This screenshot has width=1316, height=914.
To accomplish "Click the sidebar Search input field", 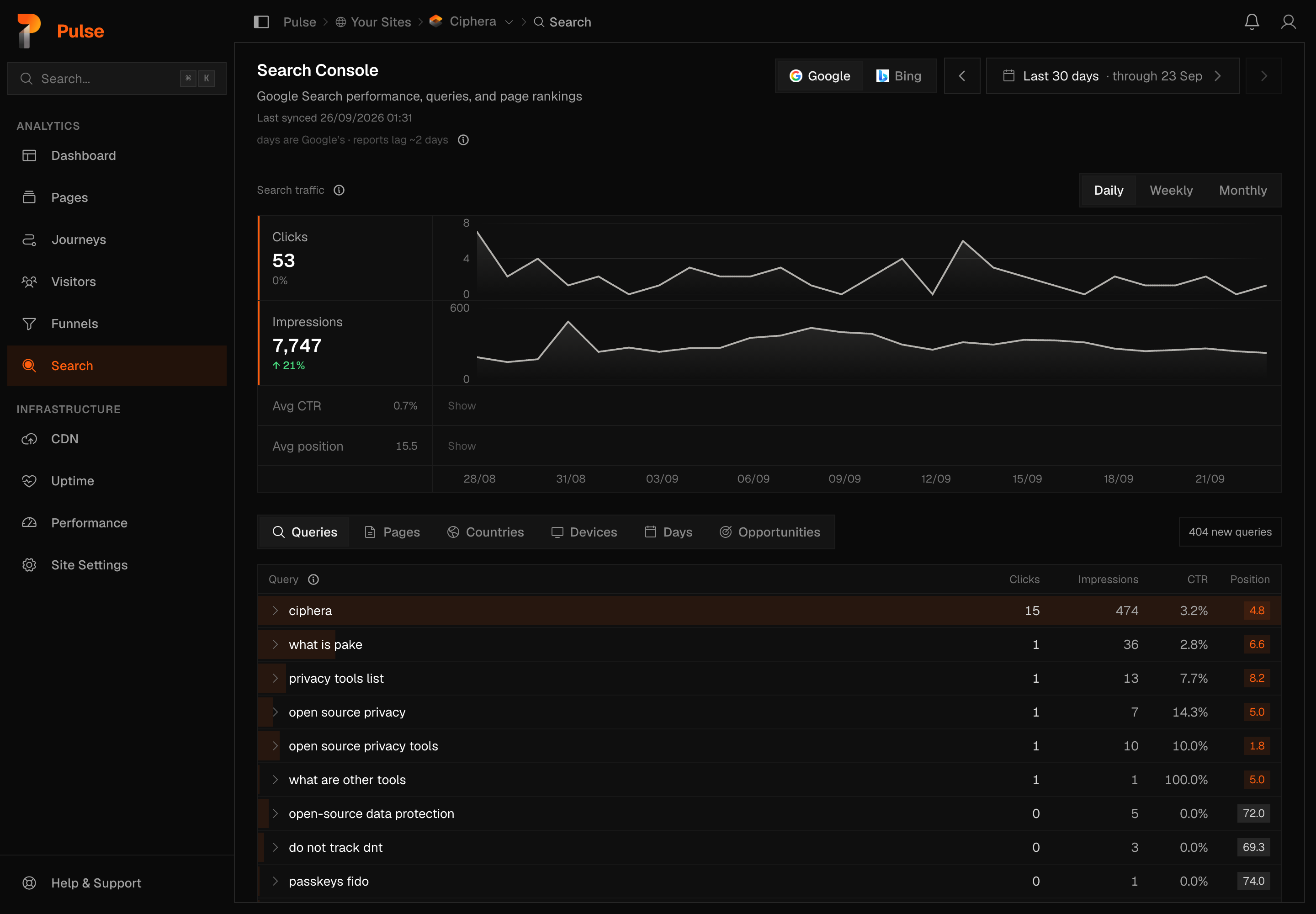I will tap(117, 79).
